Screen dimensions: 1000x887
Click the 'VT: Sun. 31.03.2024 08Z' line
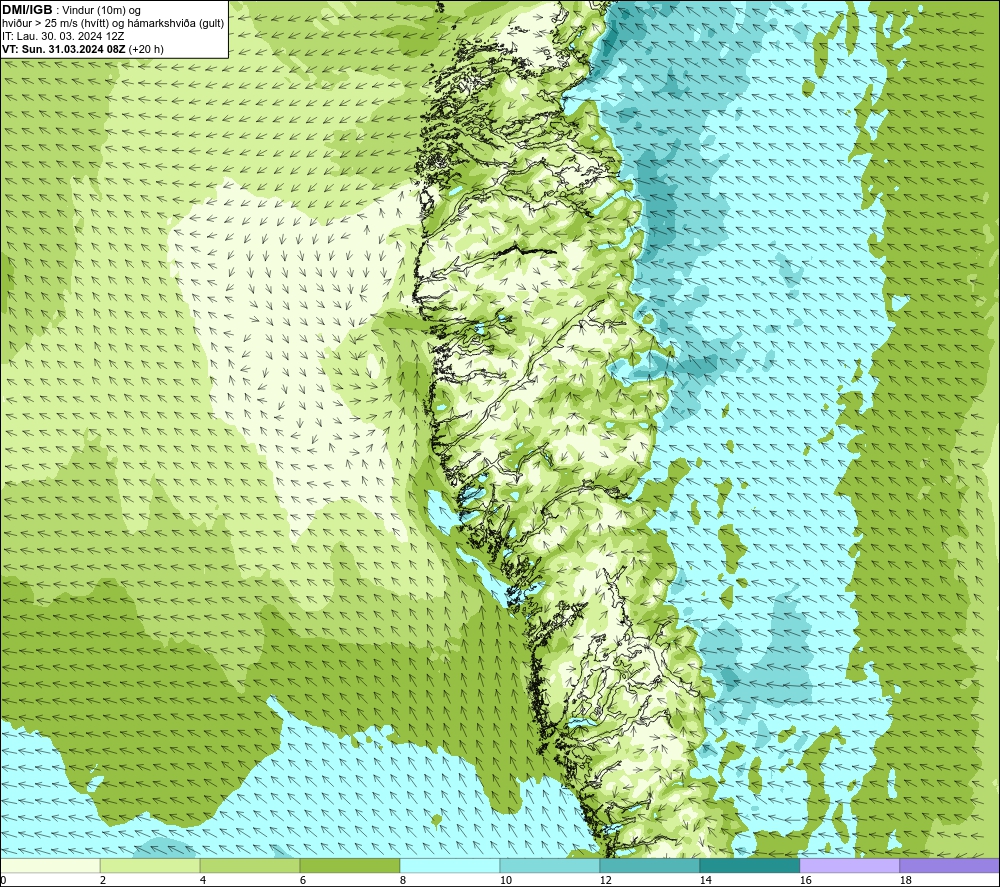click(x=83, y=48)
